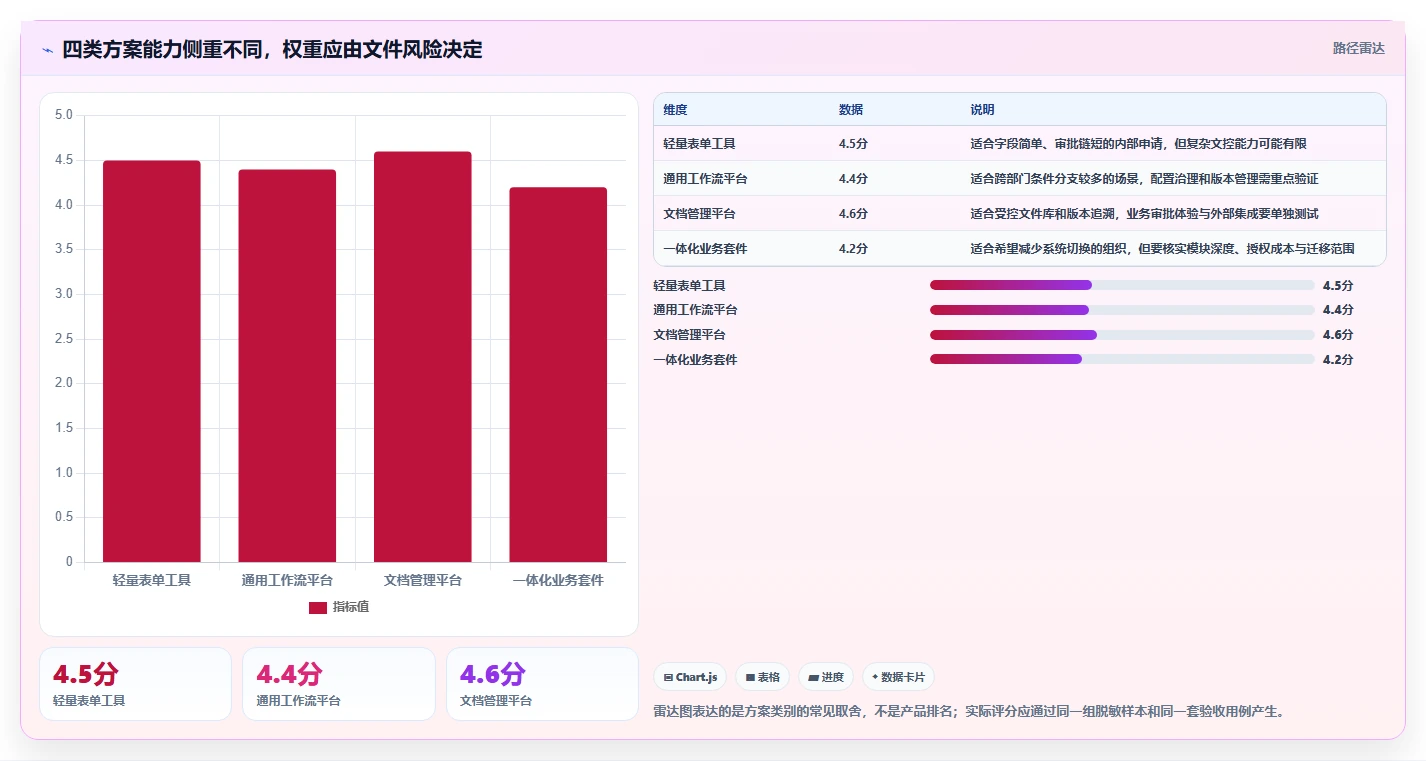Select the 数据卡片 chip
Screen dimensions: 1426x761
coord(898,677)
